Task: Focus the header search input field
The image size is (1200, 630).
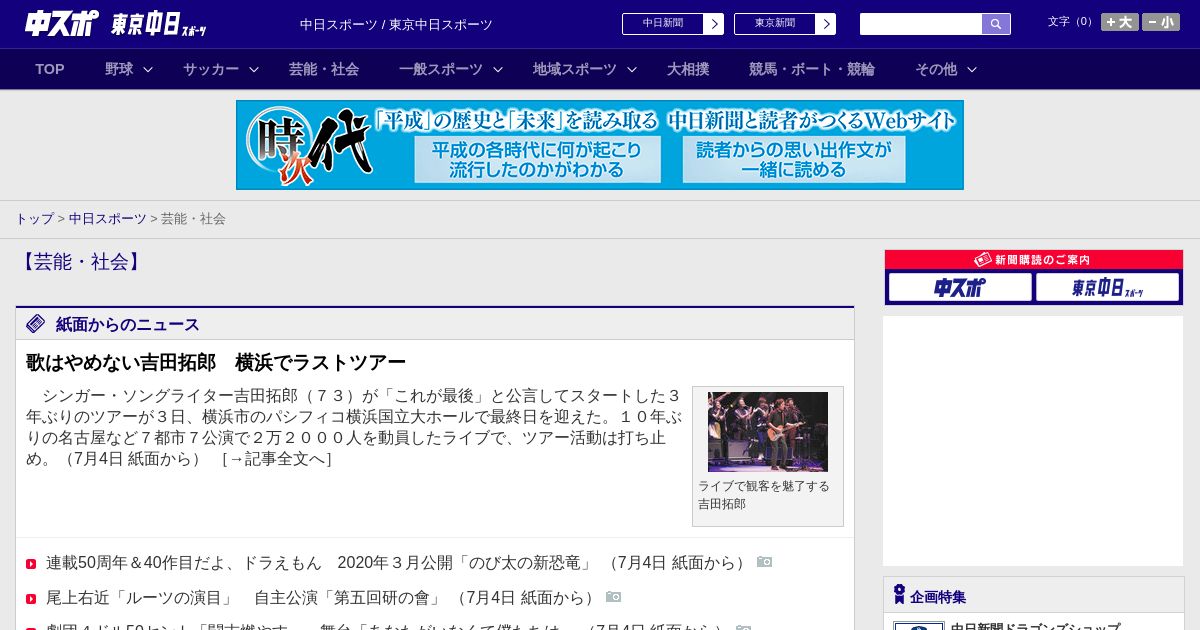Action: pyautogui.click(x=920, y=24)
